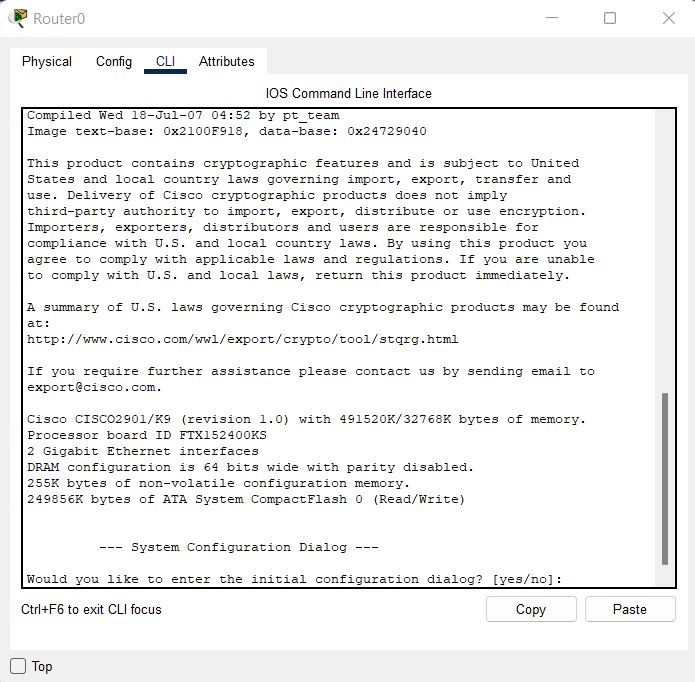Click the System Configuration Dialog heading
The image size is (695, 682).
point(239,547)
